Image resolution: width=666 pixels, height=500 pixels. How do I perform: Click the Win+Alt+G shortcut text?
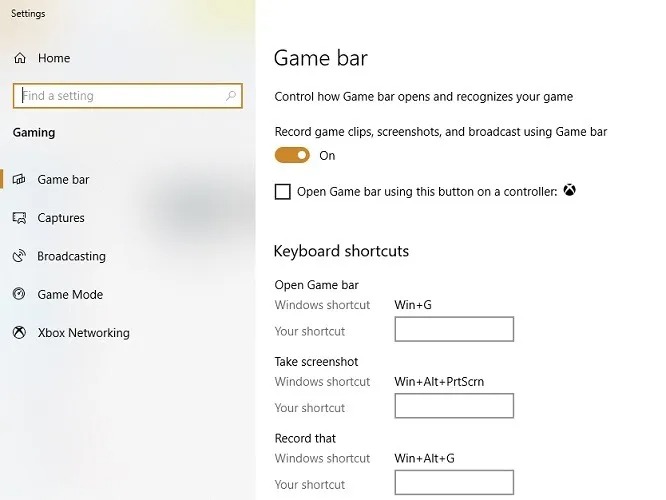click(x=424, y=458)
